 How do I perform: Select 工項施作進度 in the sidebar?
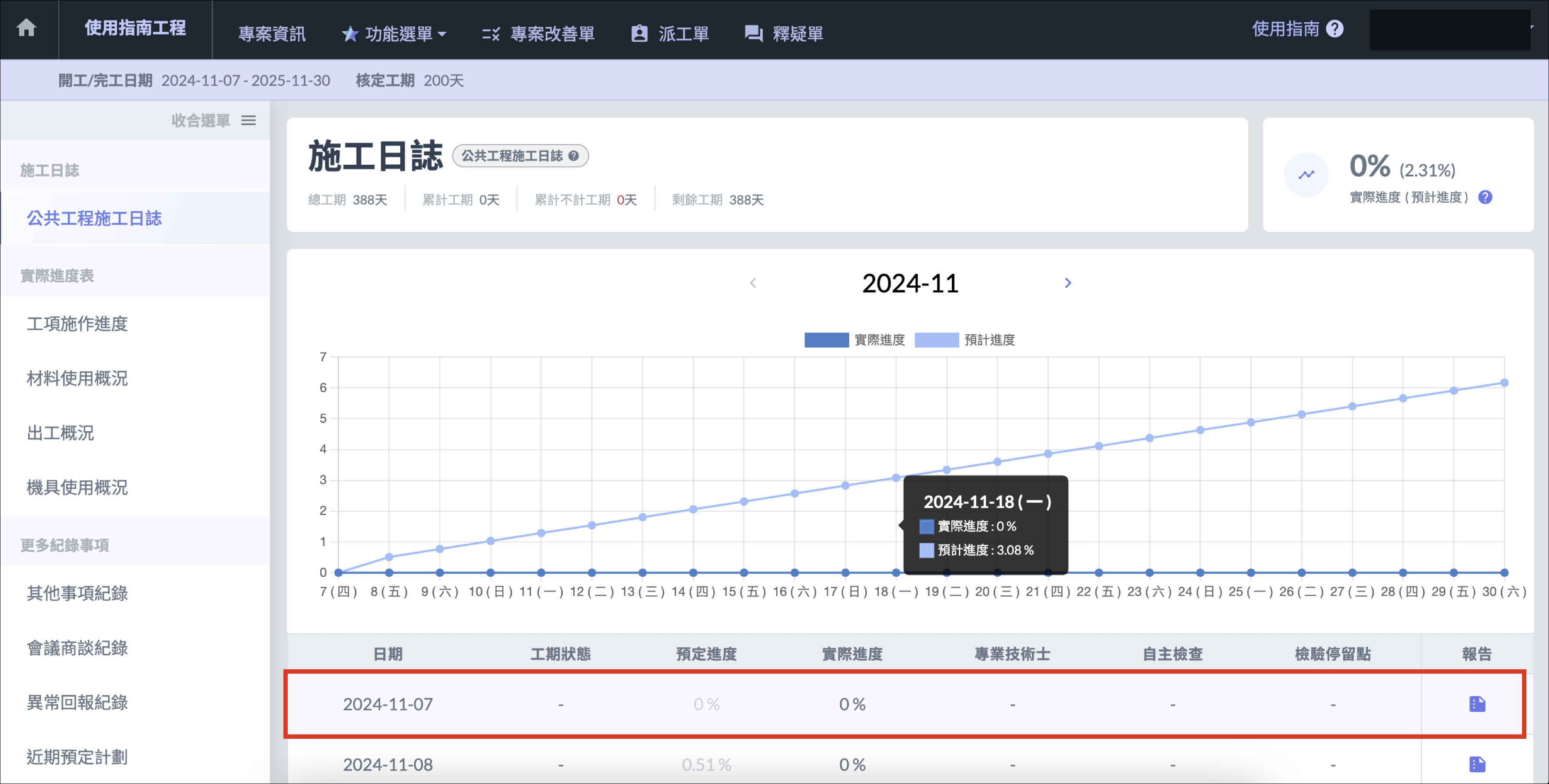pos(77,324)
